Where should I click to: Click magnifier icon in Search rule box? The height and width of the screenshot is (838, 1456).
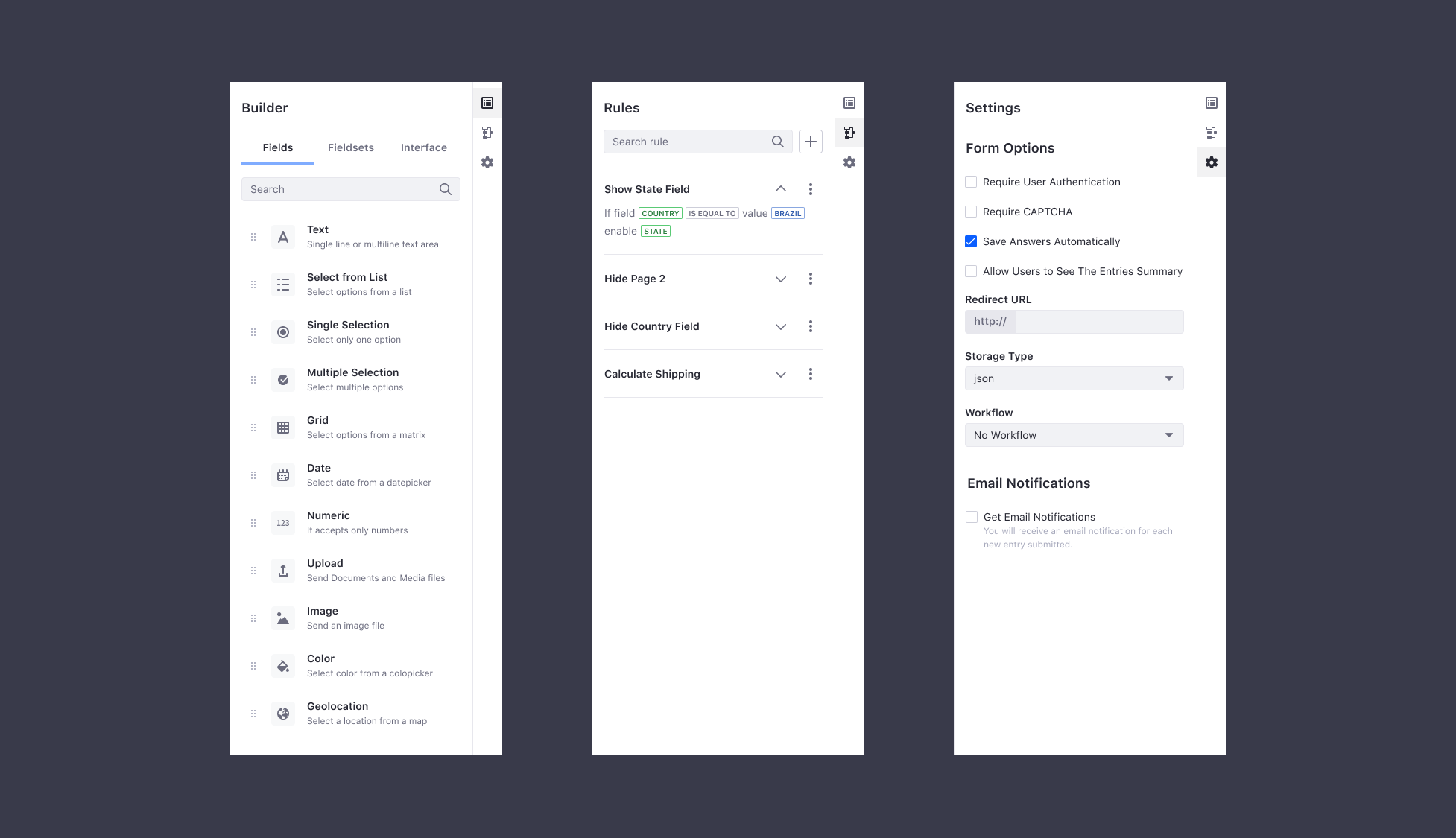(x=777, y=142)
